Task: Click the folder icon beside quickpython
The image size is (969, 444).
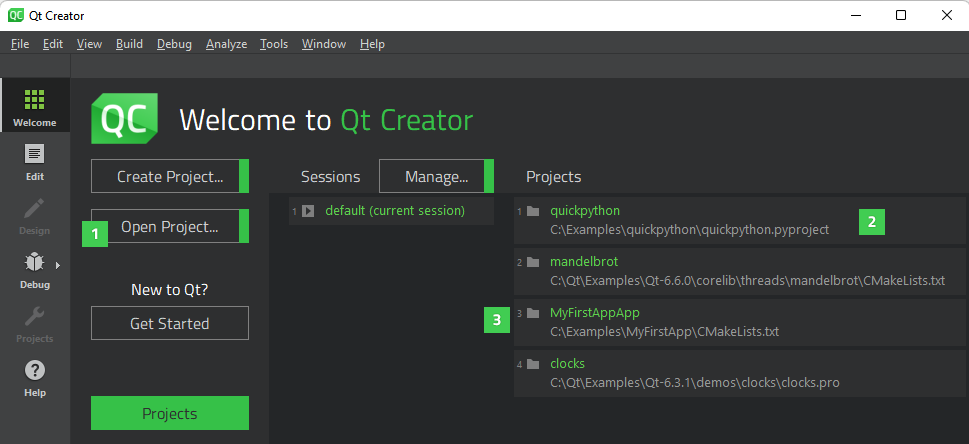Action: coord(533,211)
